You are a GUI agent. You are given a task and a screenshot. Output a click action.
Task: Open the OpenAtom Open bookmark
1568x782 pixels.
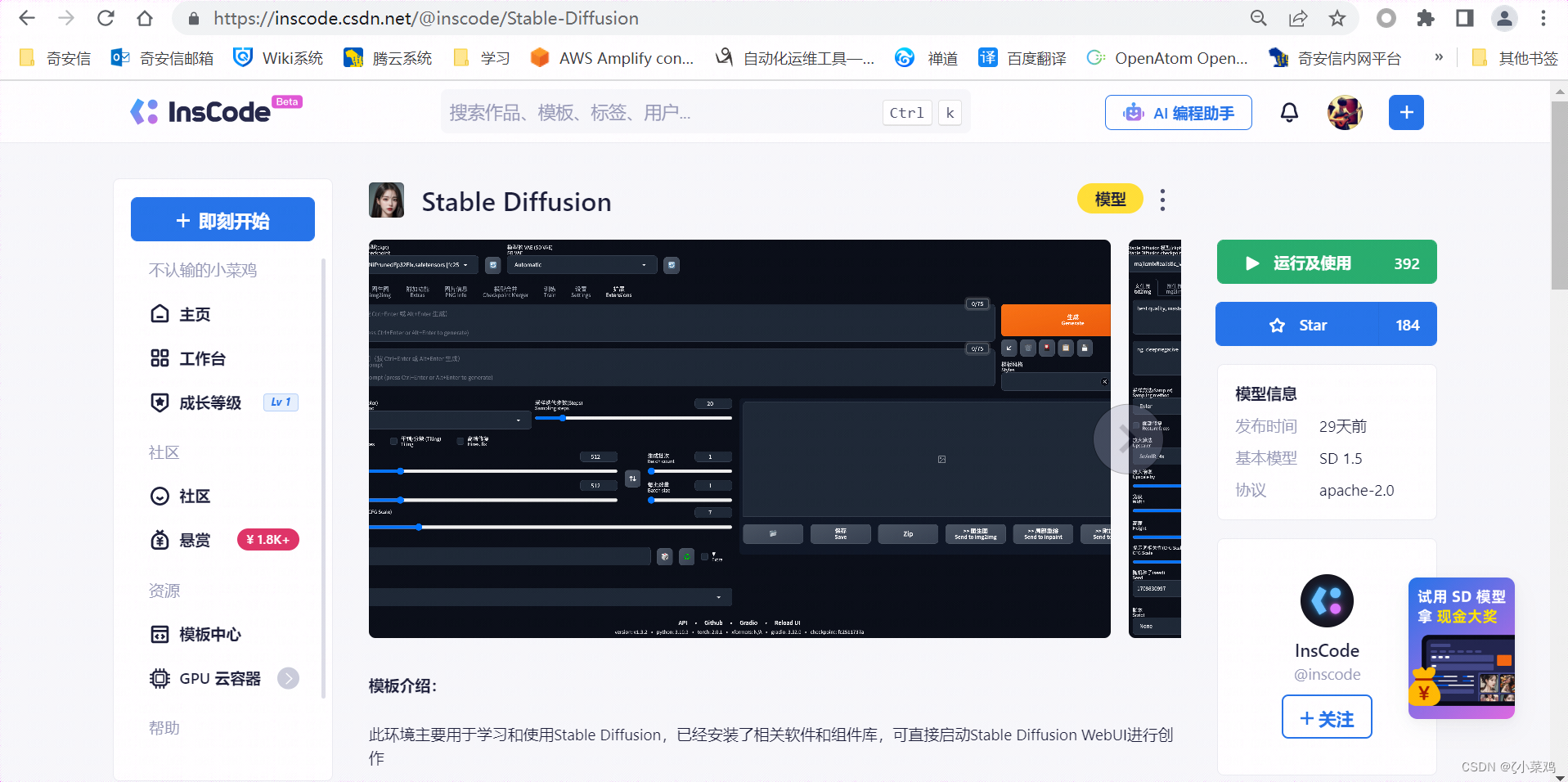pyautogui.click(x=1167, y=57)
